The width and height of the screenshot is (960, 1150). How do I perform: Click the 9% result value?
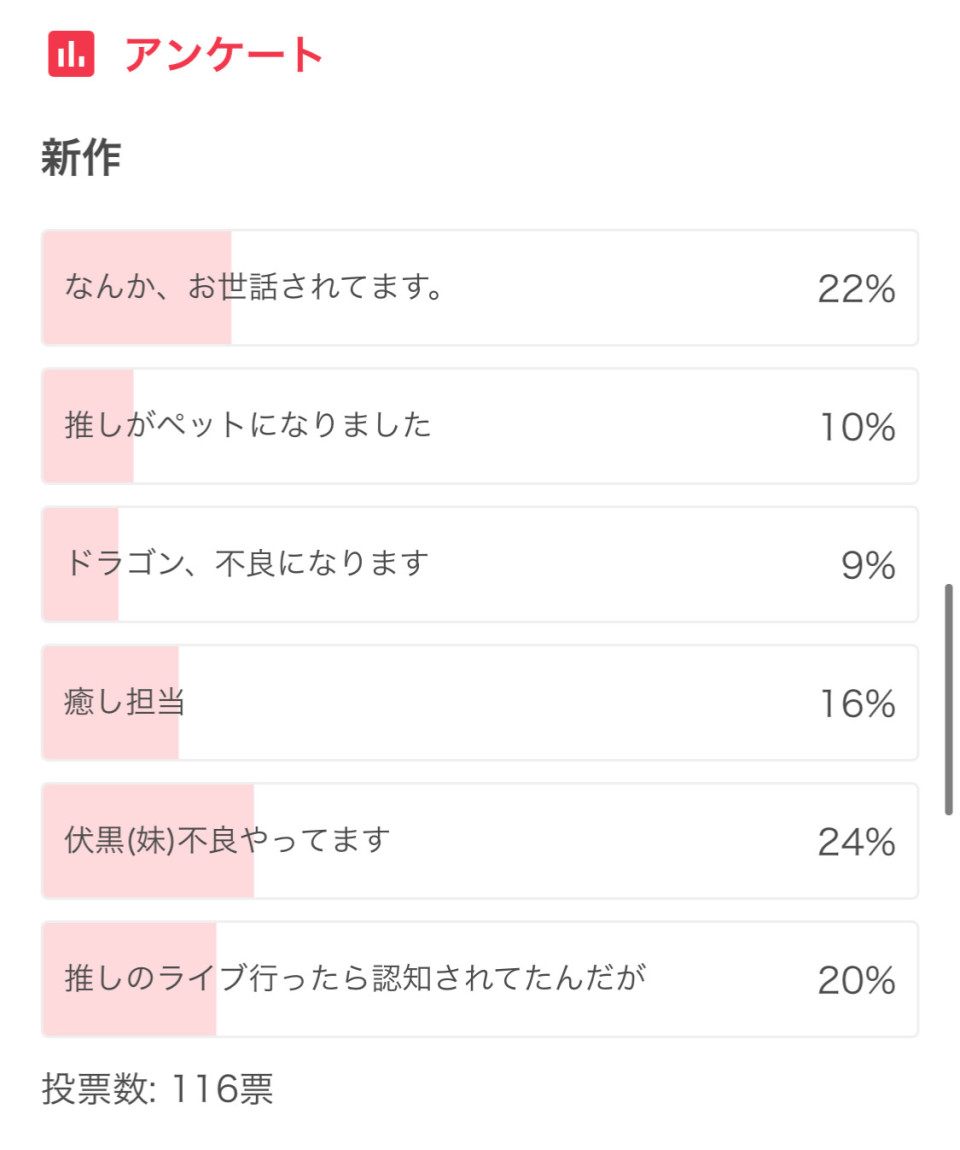868,565
